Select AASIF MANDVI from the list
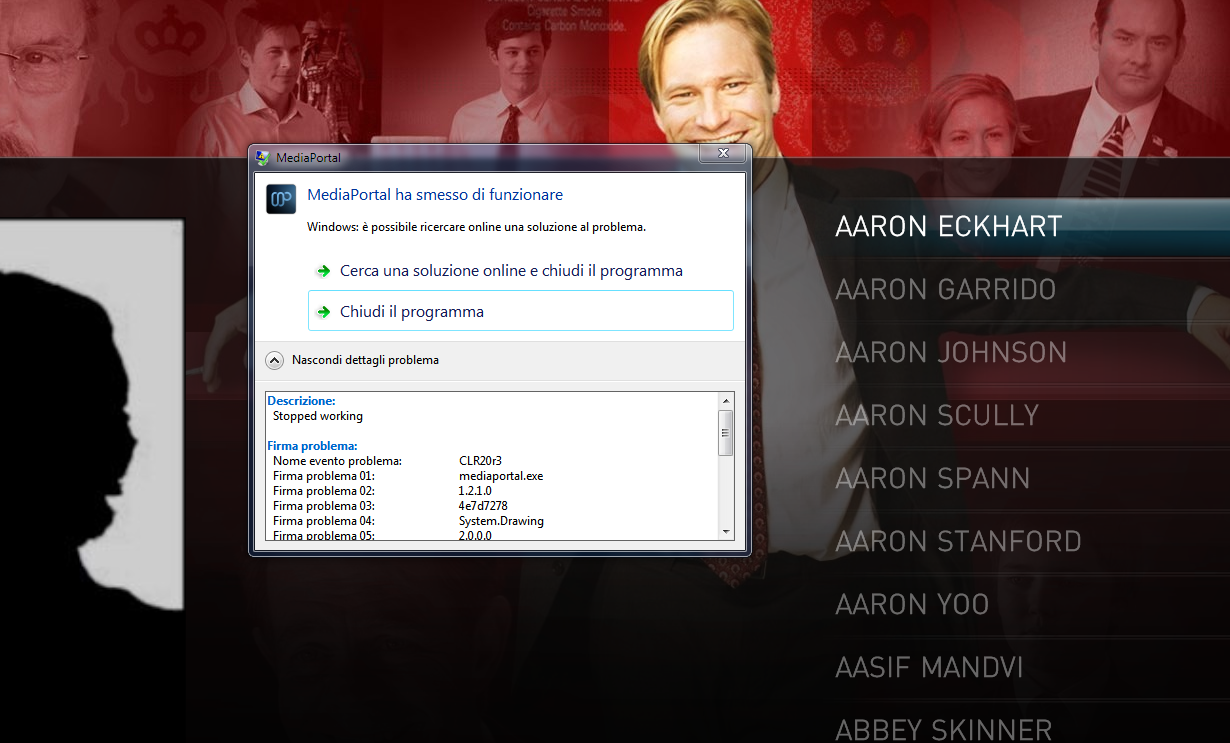Image resolution: width=1230 pixels, height=743 pixels. (x=929, y=668)
